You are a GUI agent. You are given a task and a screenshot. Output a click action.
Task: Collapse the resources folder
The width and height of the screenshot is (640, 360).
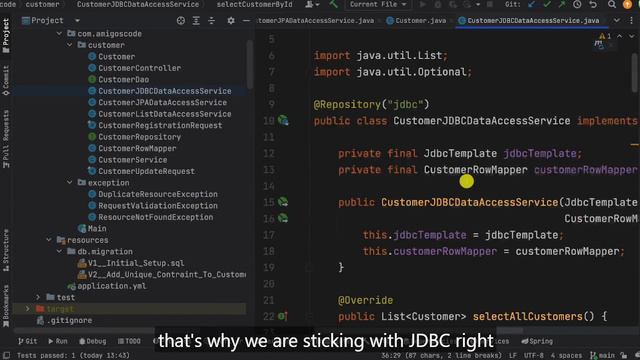pyautogui.click(x=49, y=240)
